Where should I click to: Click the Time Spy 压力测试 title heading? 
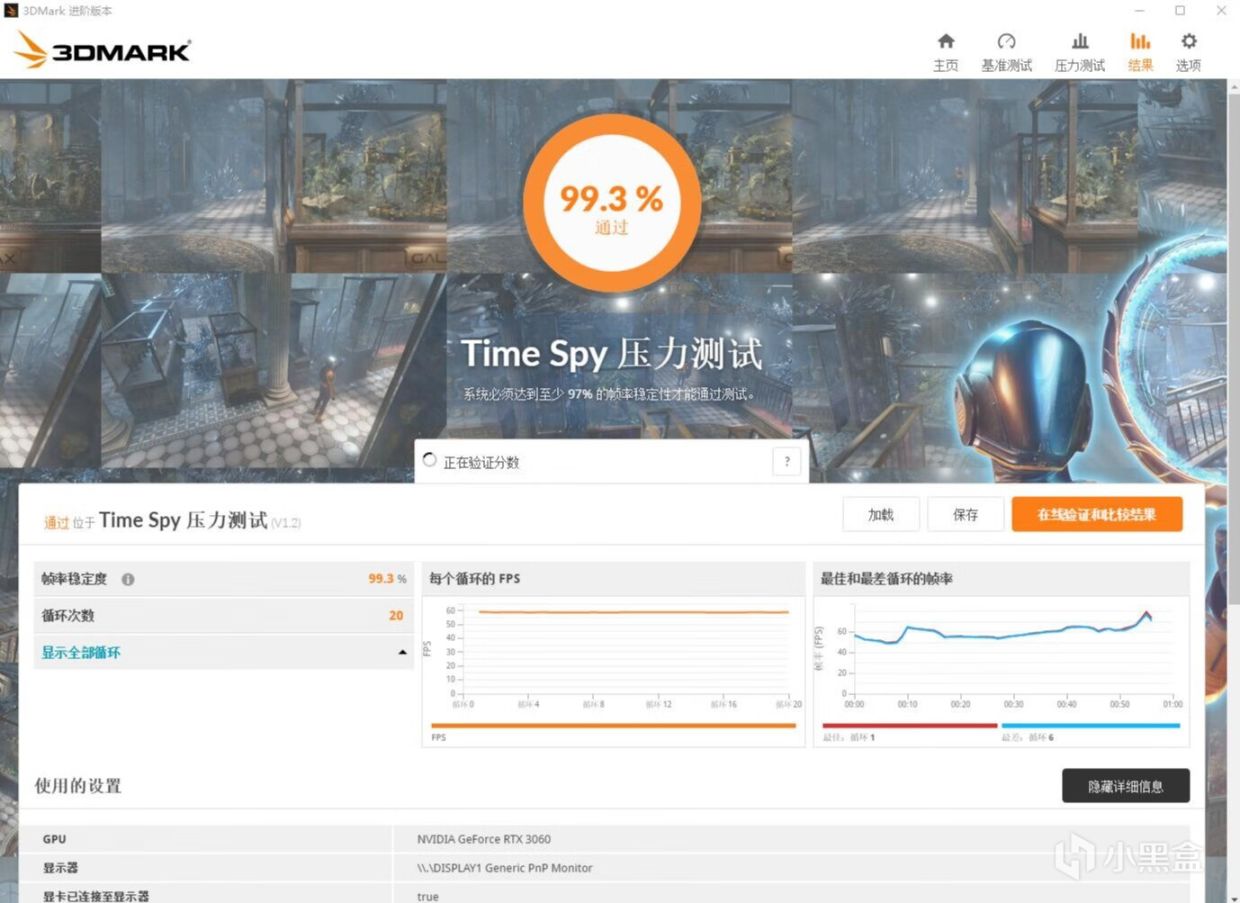point(611,354)
